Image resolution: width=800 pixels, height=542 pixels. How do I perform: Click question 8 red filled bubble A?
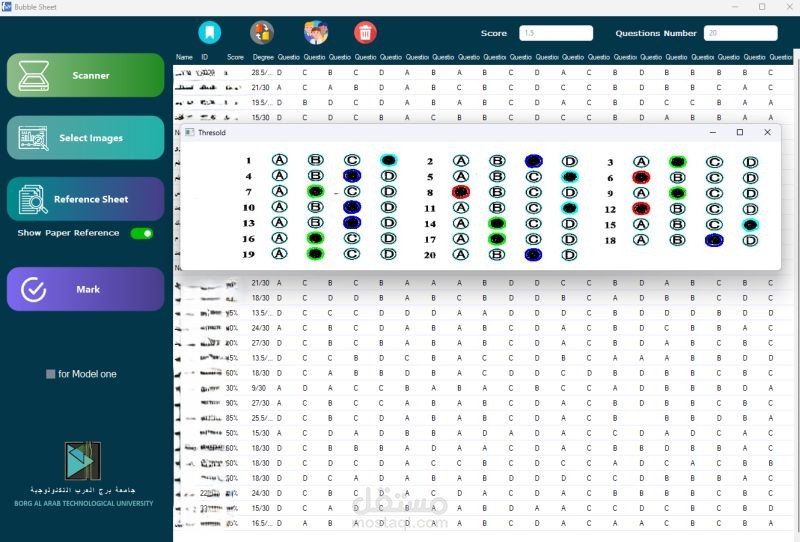point(461,192)
